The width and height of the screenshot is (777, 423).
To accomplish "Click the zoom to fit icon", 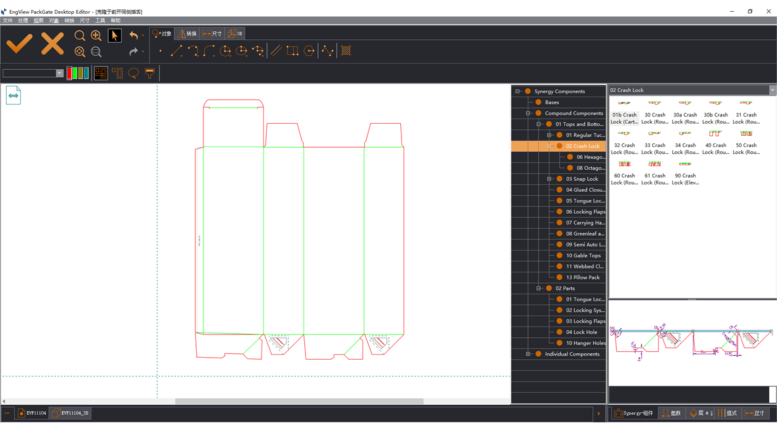I will pos(79,52).
